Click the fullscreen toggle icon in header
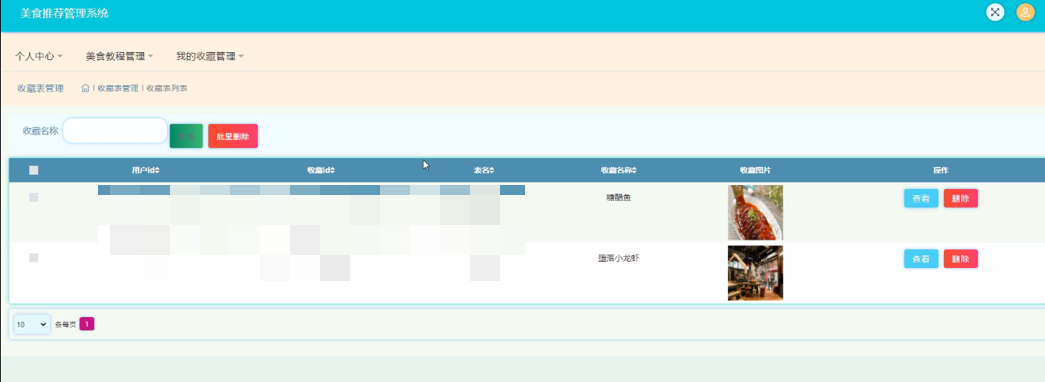 tap(995, 12)
